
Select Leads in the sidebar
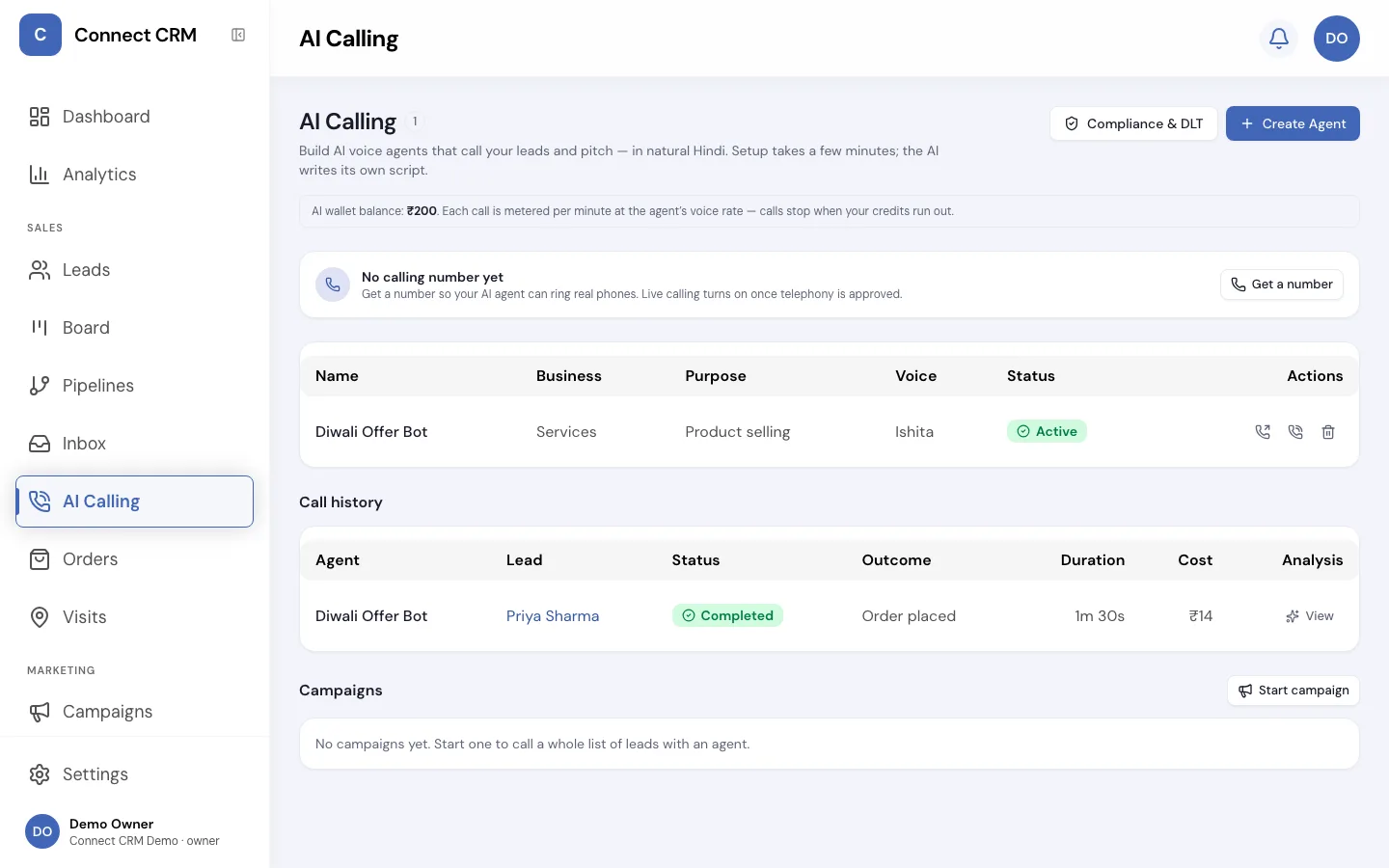pyautogui.click(x=135, y=270)
